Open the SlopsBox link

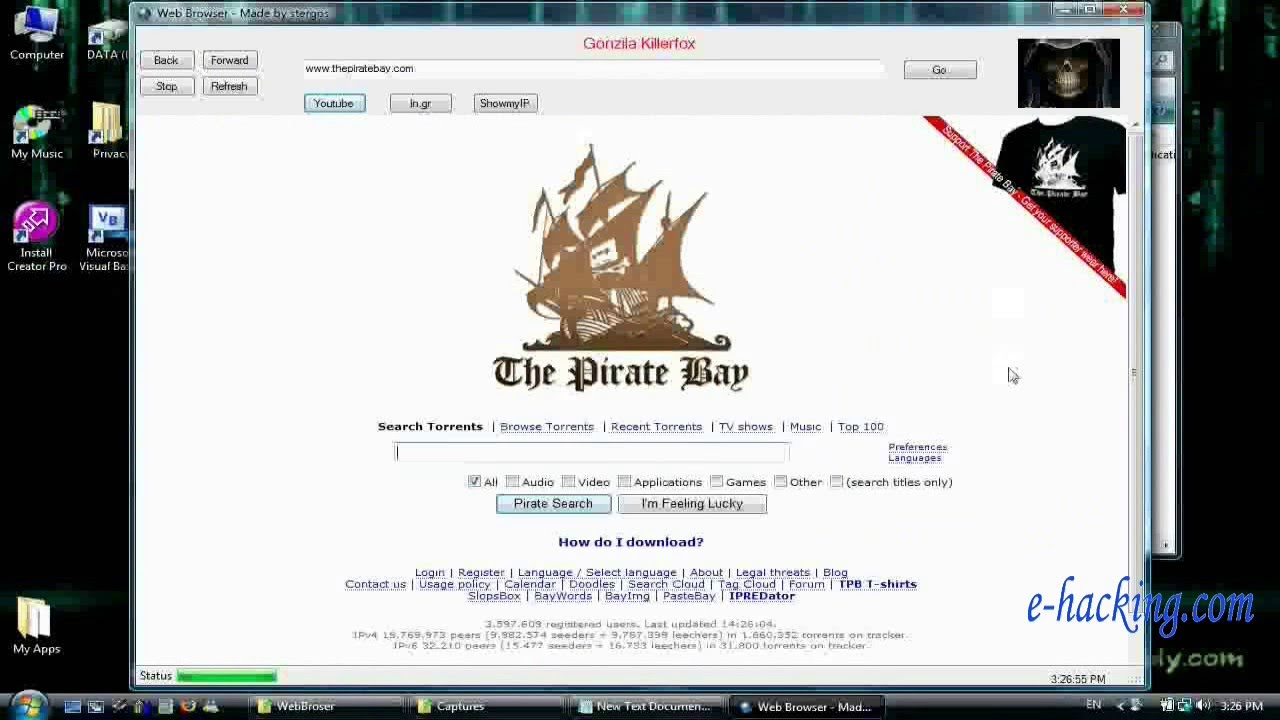click(494, 596)
